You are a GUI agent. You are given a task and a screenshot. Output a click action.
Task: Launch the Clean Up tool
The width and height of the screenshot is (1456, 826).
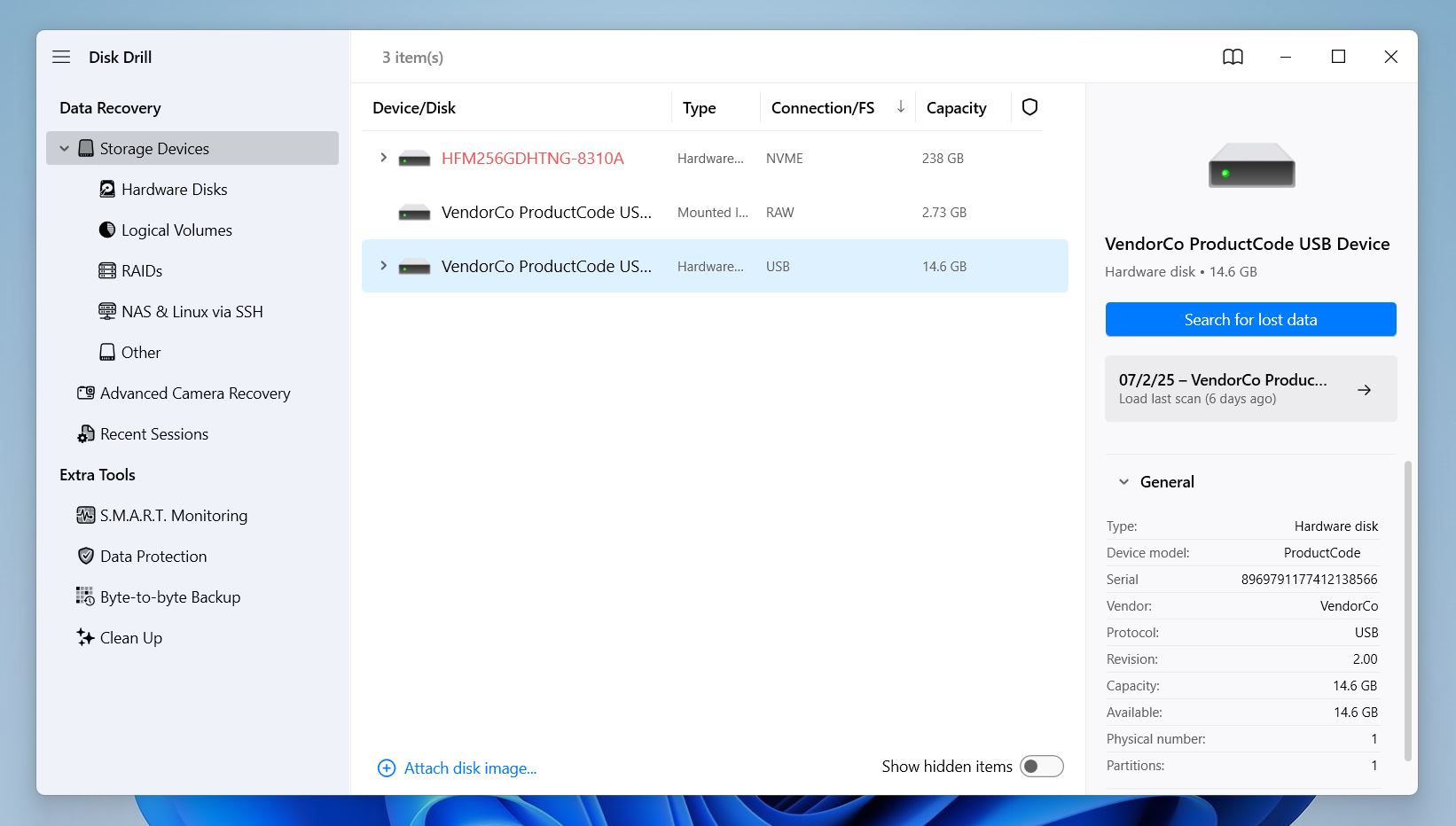click(130, 638)
